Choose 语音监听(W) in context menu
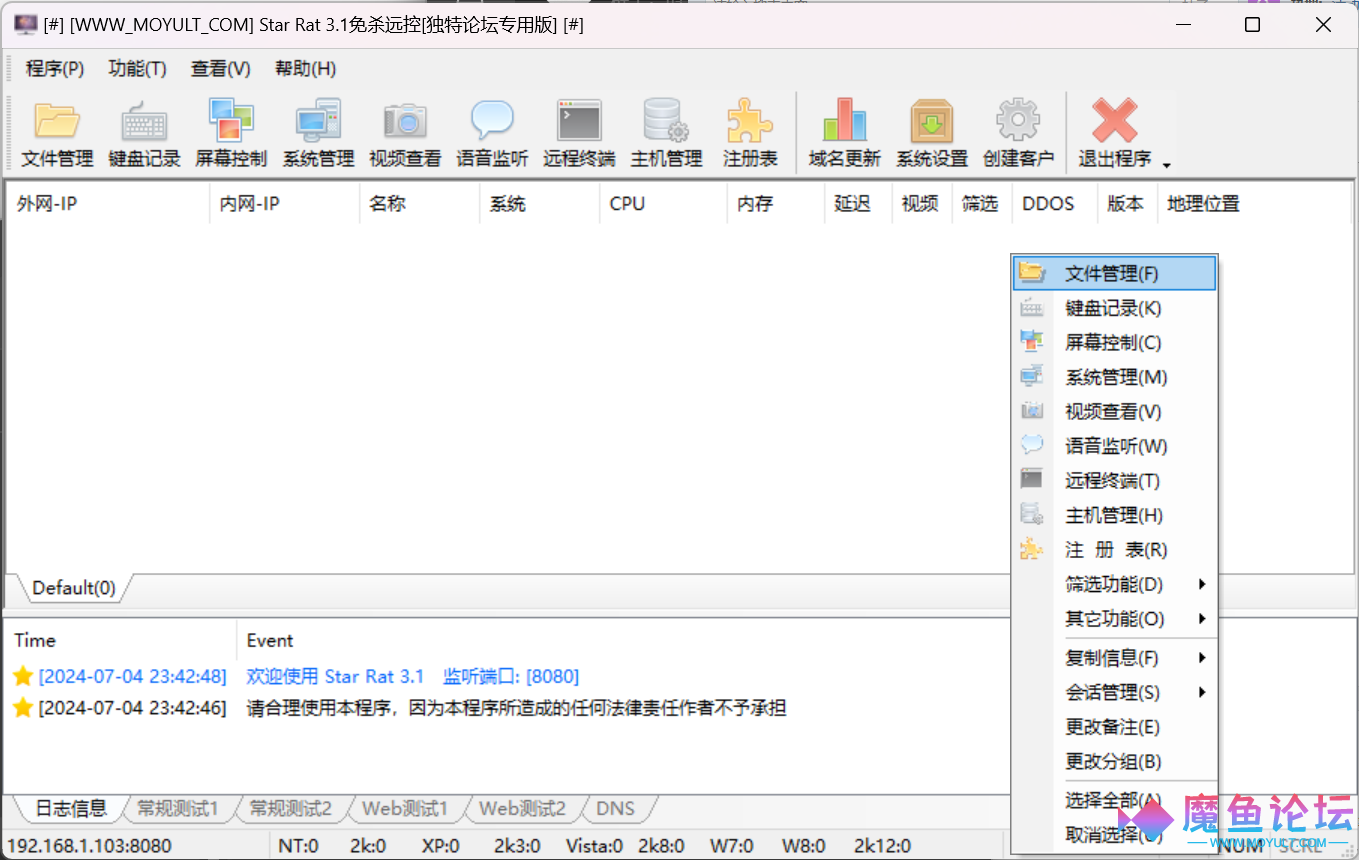The image size is (1359, 860). pos(1115,446)
